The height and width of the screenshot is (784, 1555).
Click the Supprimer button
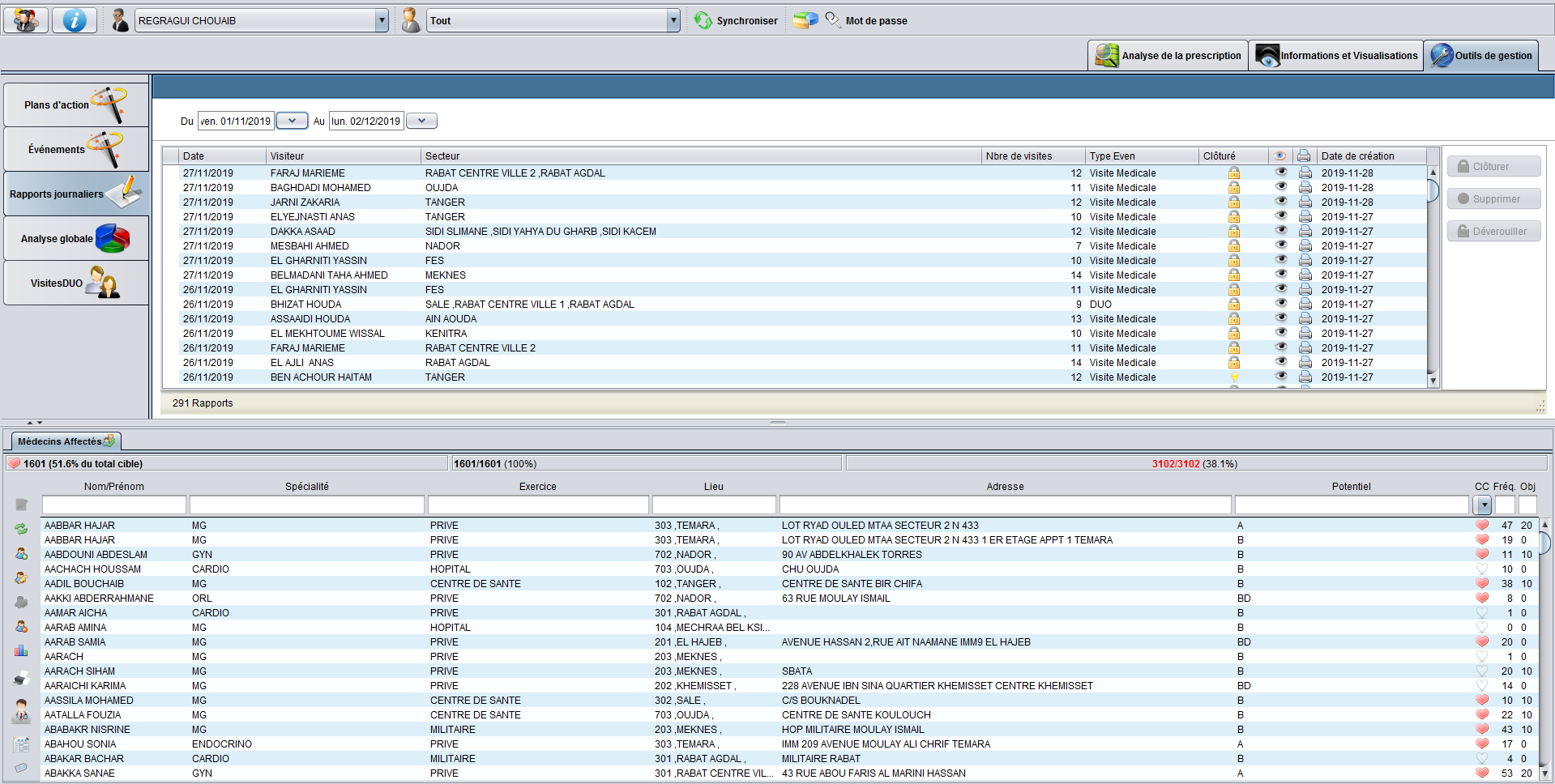[1493, 198]
